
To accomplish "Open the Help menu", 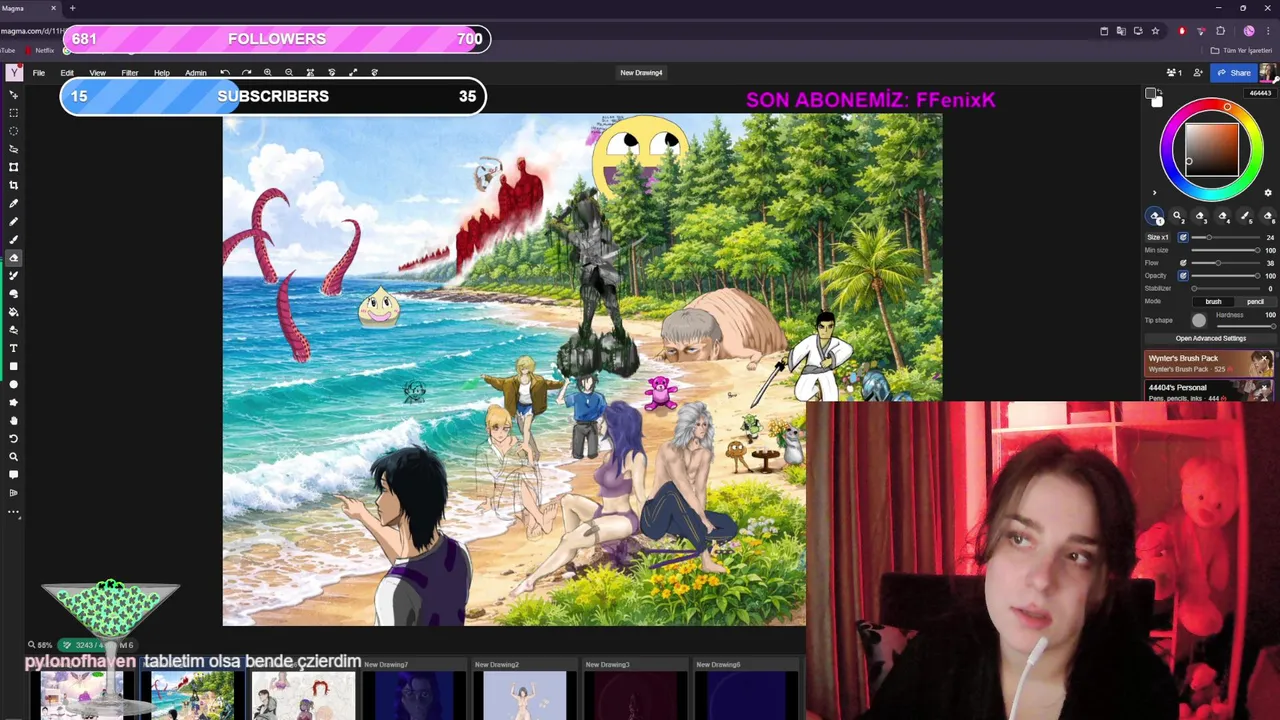I will 161,73.
